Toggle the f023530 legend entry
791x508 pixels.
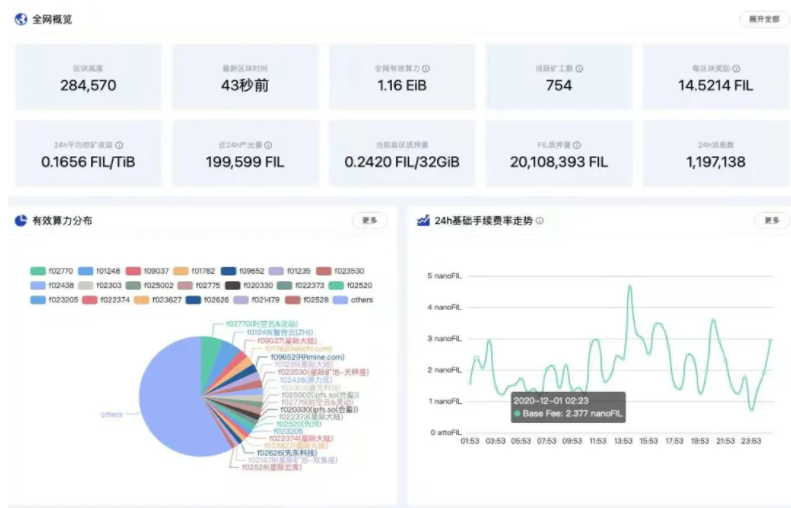[340, 271]
